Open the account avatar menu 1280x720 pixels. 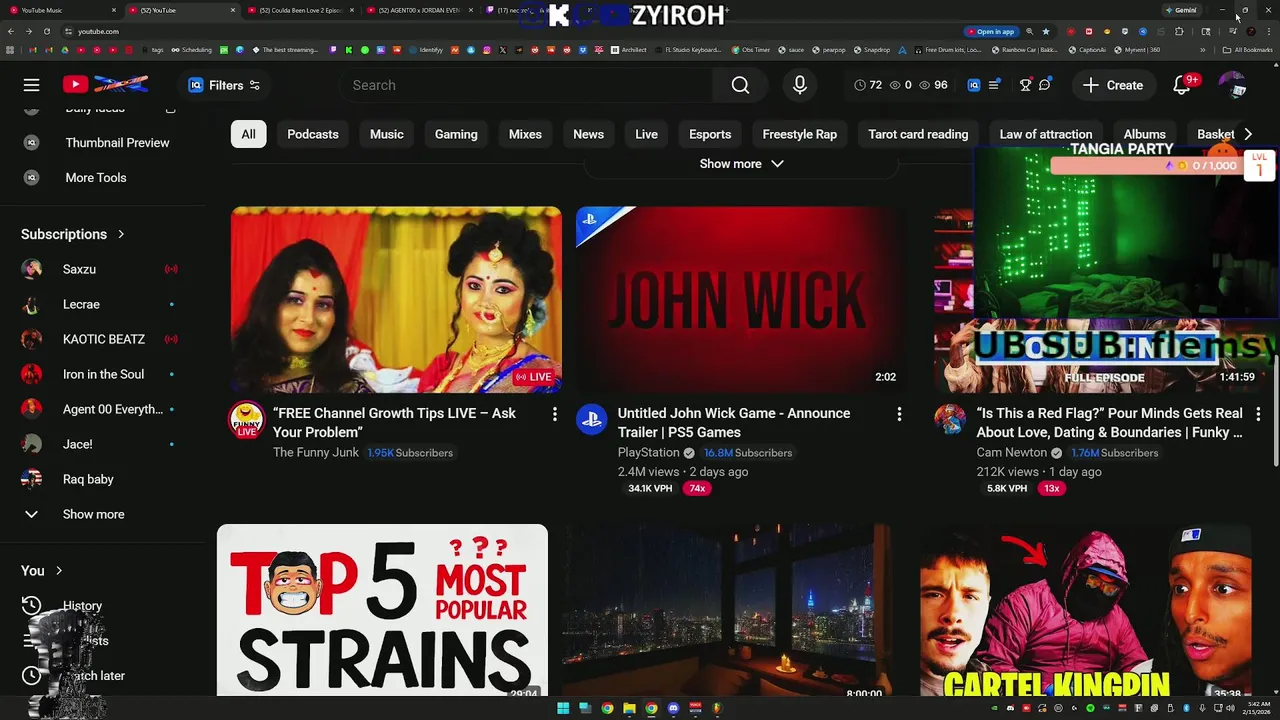click(x=1232, y=85)
